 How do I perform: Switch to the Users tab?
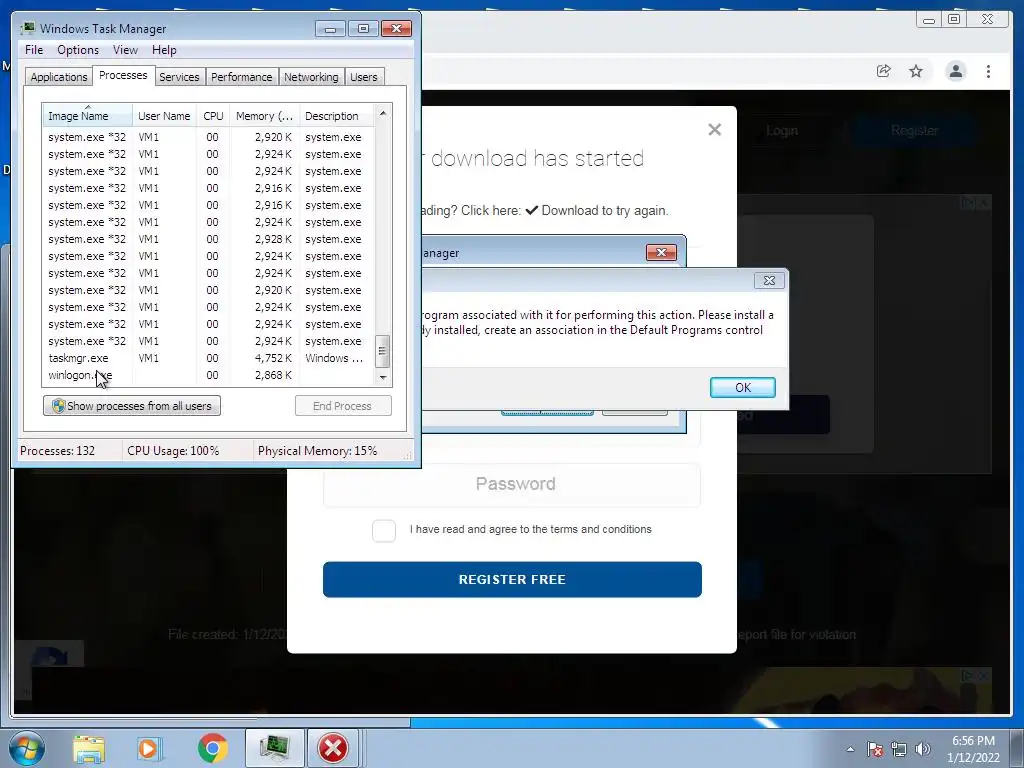[364, 77]
